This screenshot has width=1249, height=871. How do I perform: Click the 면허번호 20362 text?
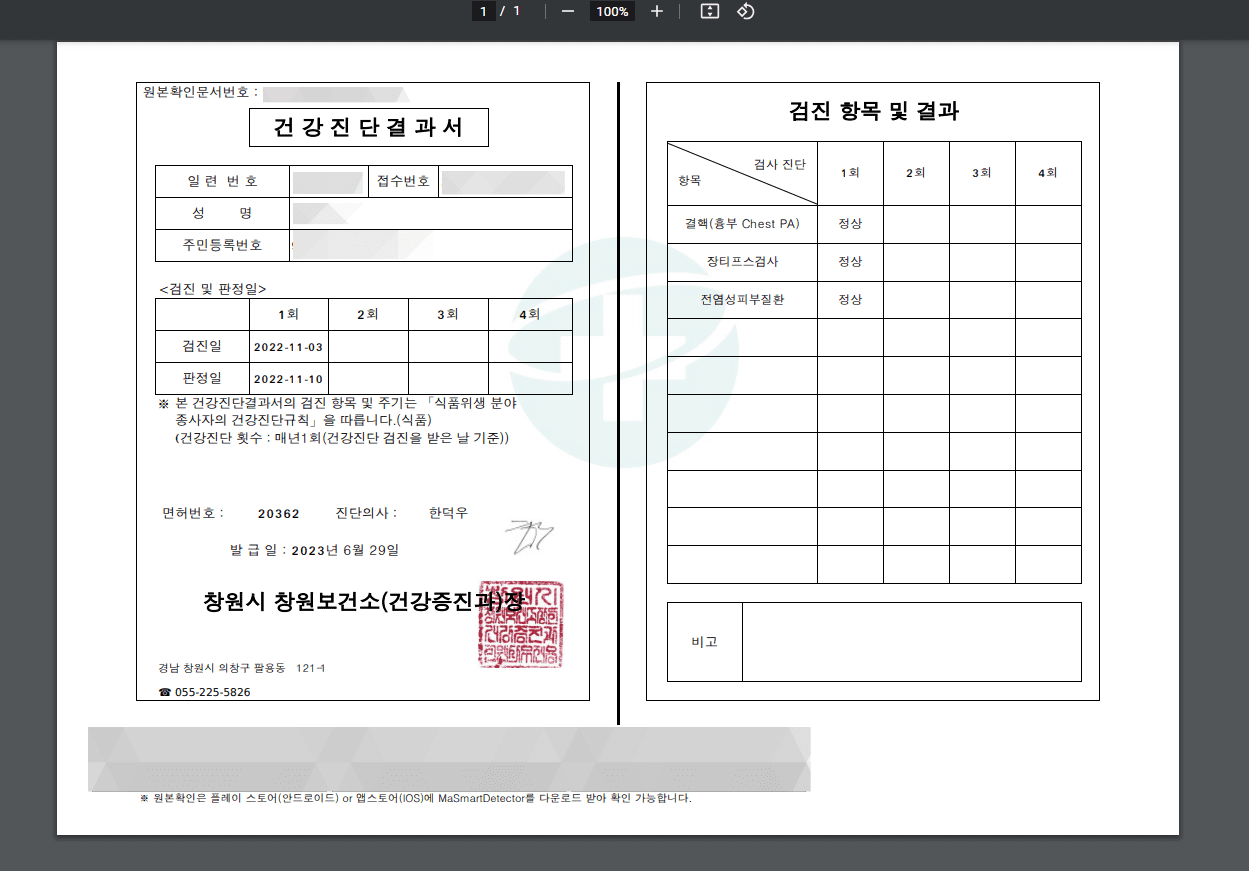(x=277, y=513)
